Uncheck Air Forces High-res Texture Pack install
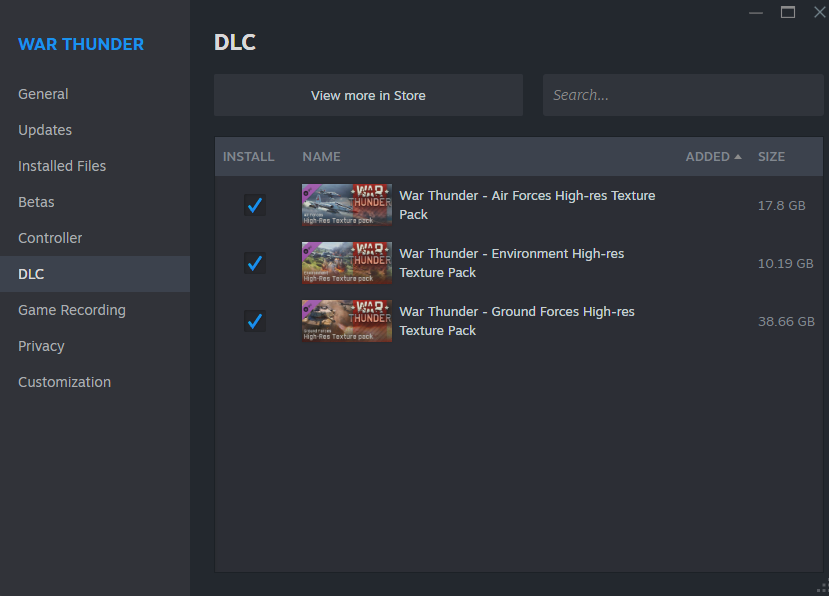 coord(255,205)
